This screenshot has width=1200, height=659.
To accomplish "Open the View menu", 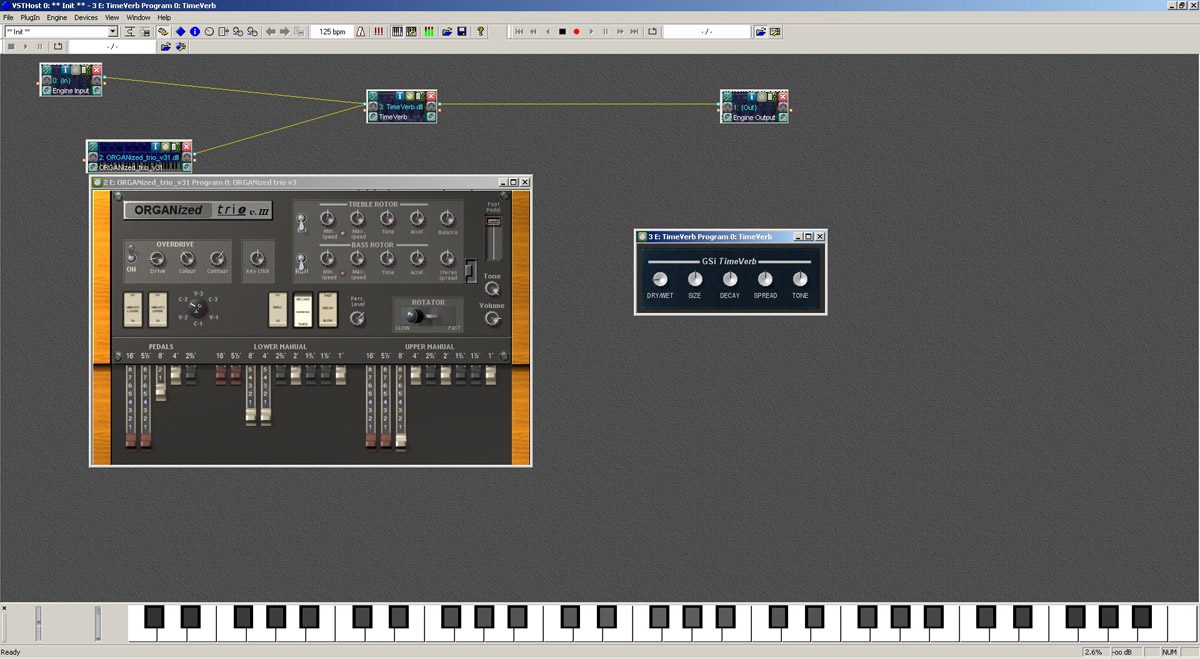I will coord(112,17).
